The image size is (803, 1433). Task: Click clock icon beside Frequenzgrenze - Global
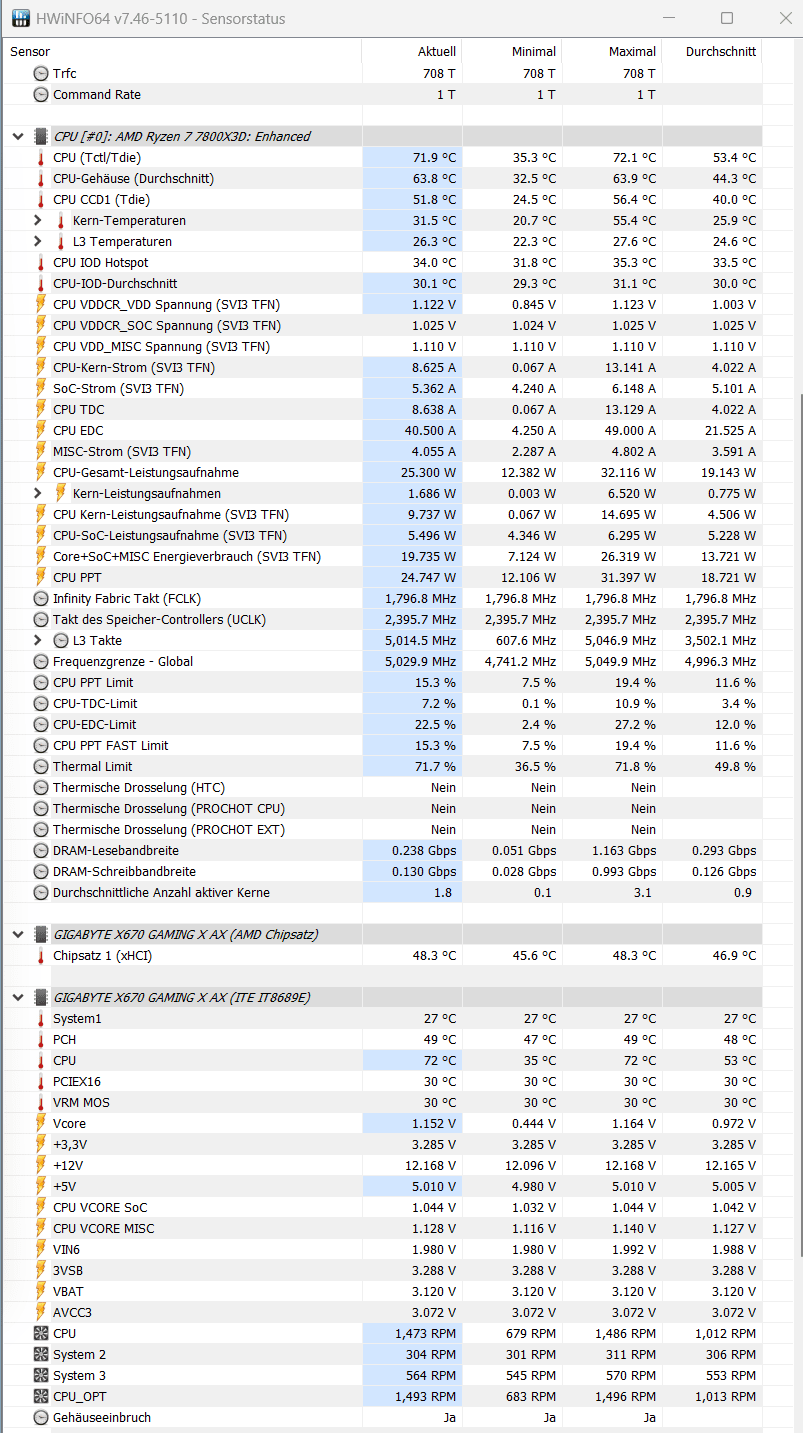[x=41, y=661]
